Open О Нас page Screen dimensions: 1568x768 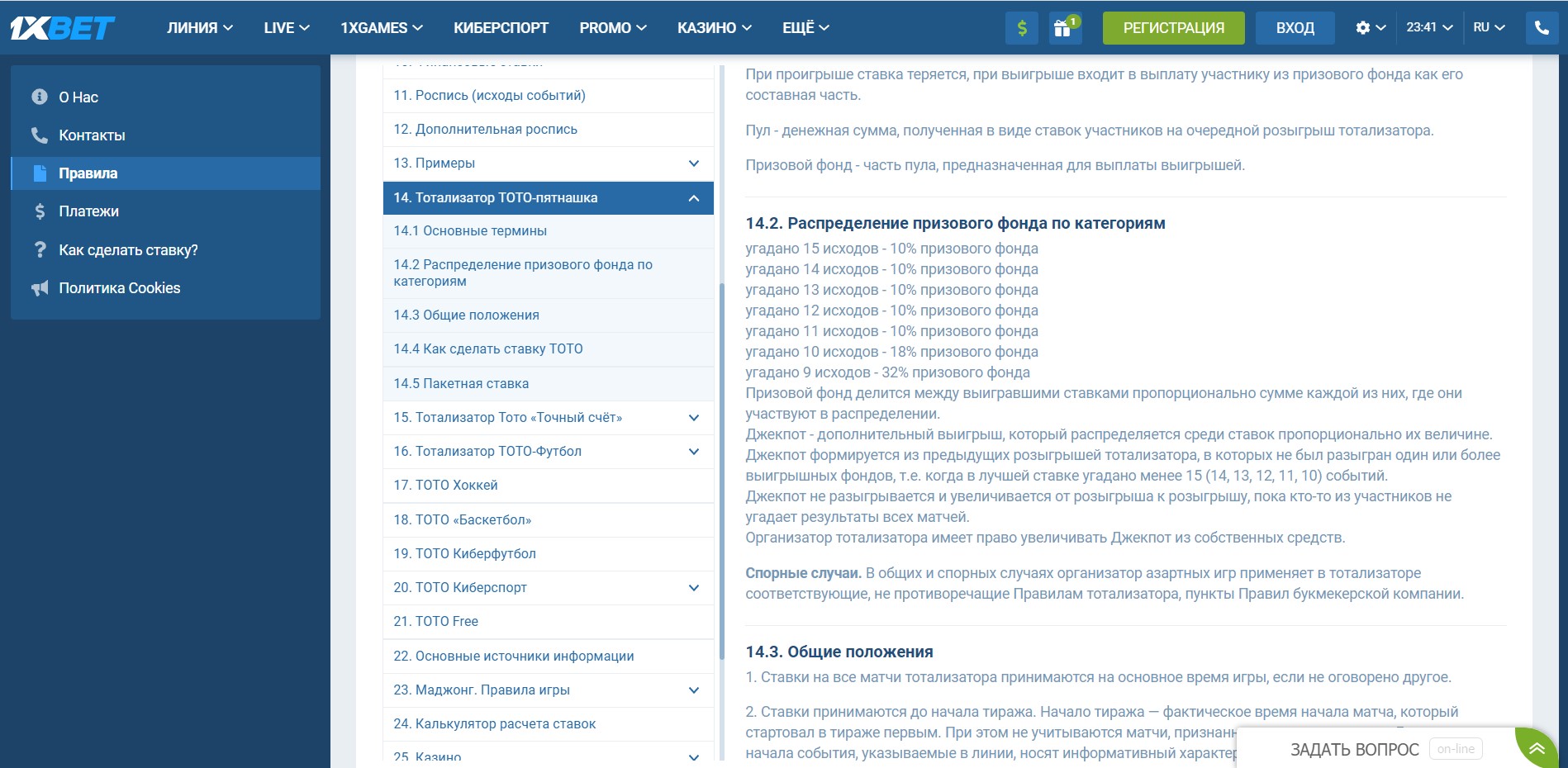point(165,97)
